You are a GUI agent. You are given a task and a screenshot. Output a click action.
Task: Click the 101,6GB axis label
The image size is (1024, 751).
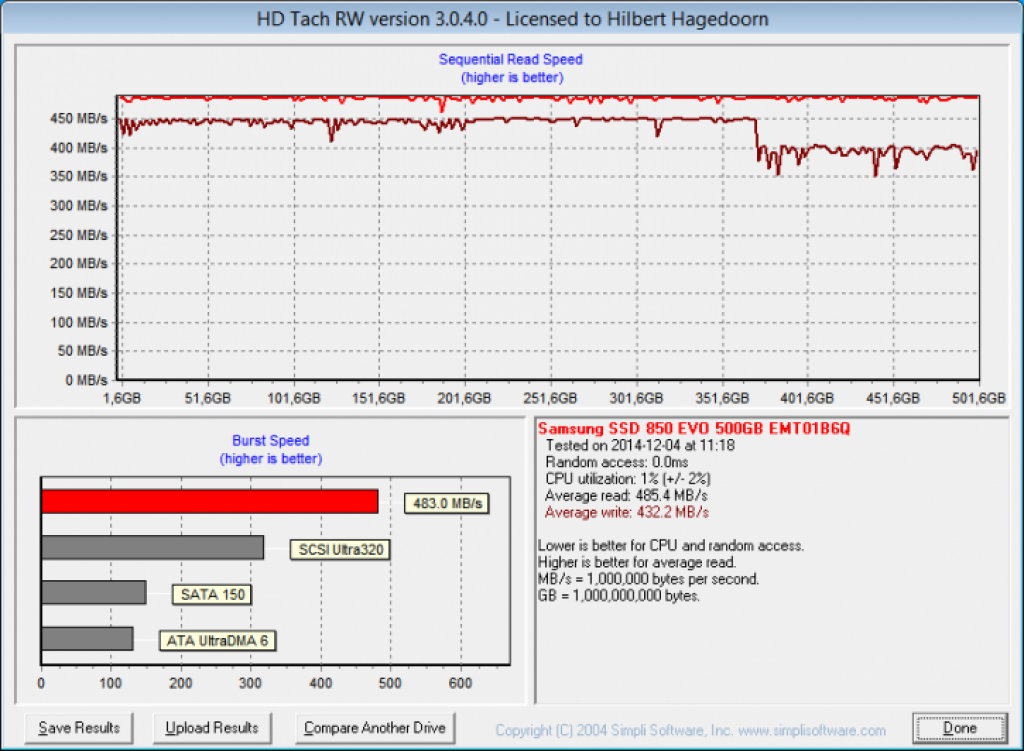coord(294,398)
